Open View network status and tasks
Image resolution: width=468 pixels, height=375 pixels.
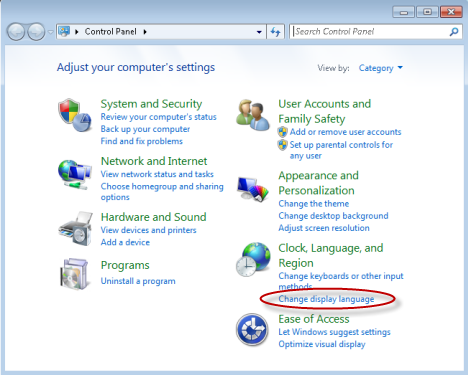click(x=157, y=174)
